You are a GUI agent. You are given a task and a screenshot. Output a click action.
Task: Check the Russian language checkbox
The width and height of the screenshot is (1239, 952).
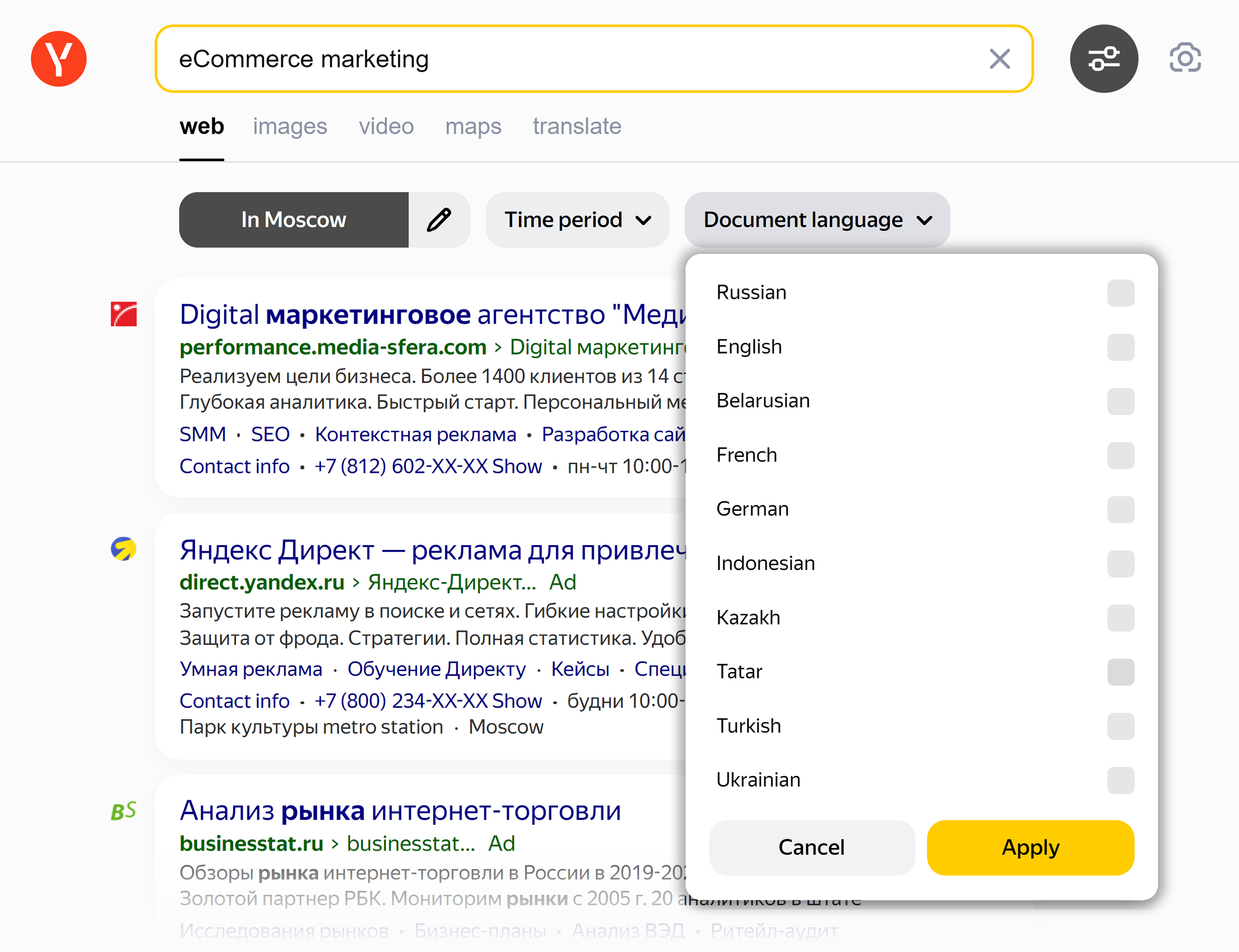[x=1120, y=292]
